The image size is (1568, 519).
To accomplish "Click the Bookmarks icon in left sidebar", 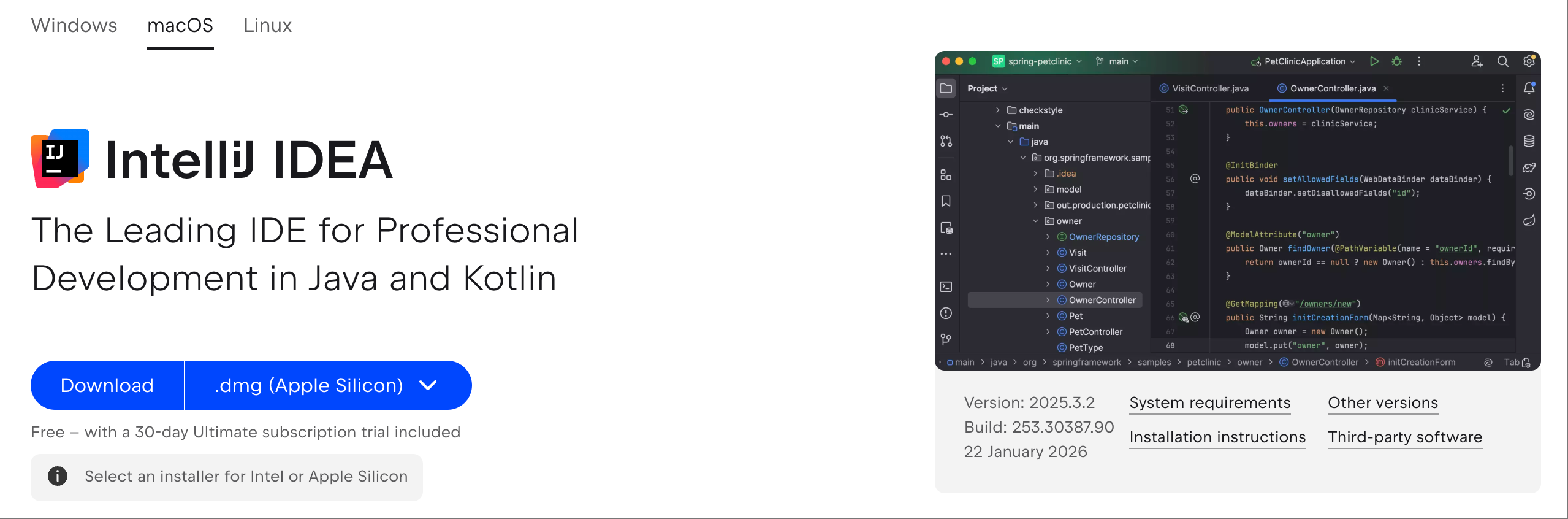I will tap(946, 201).
